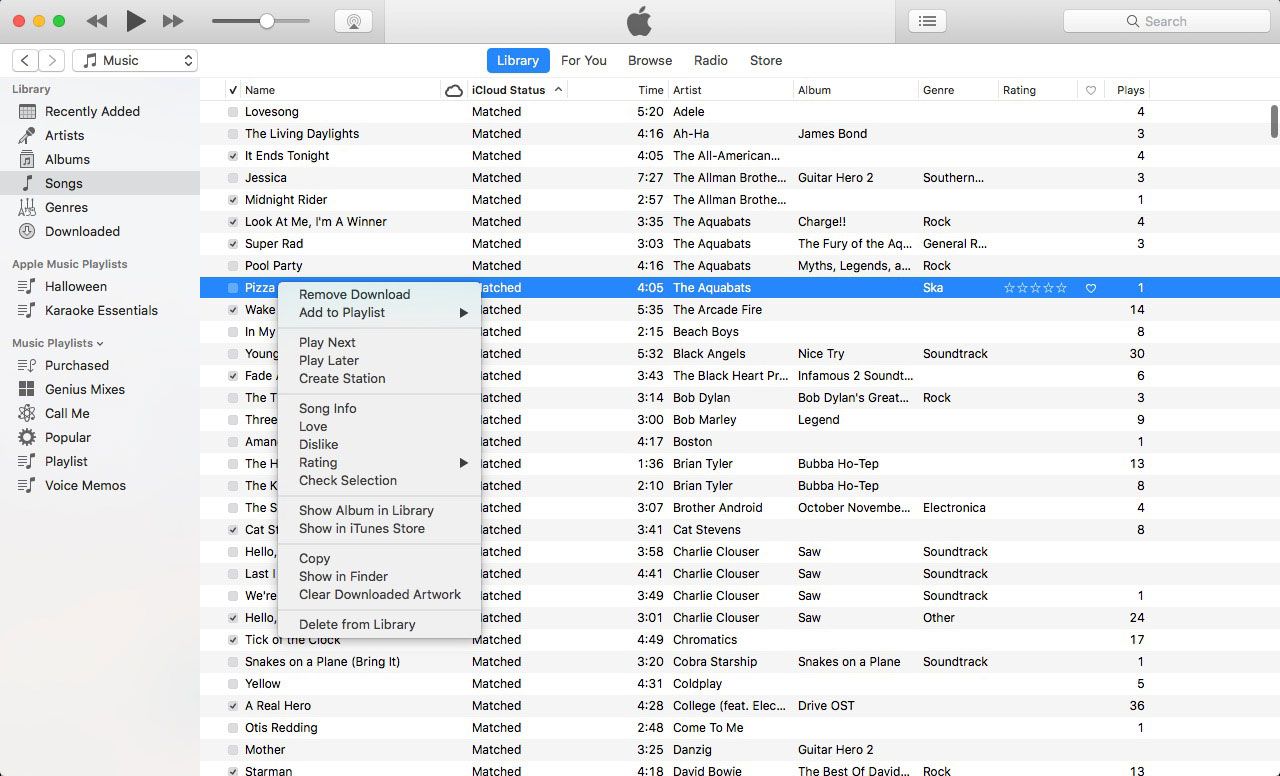The image size is (1280, 776).
Task: Open the Voice Memos playlist
Action: (85, 486)
